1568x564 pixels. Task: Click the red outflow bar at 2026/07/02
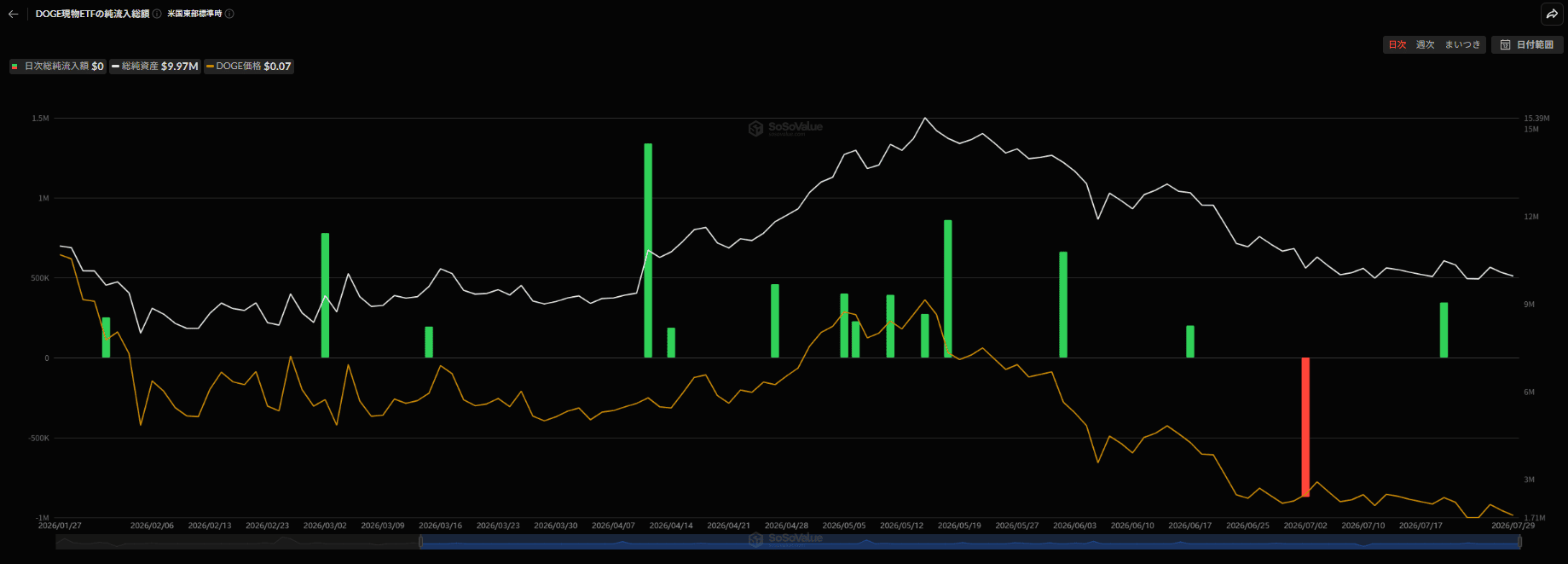pos(1305,427)
